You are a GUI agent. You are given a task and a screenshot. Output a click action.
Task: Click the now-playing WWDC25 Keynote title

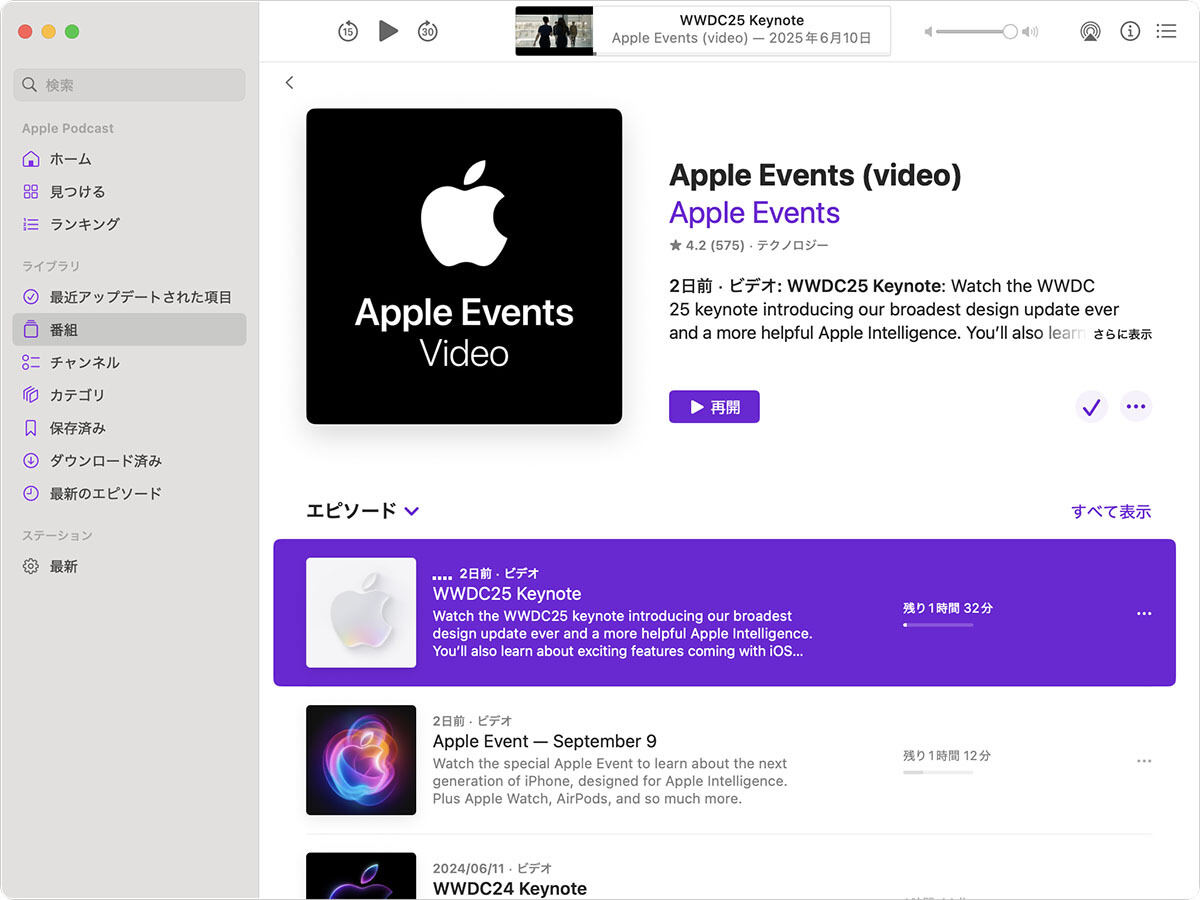tap(742, 20)
